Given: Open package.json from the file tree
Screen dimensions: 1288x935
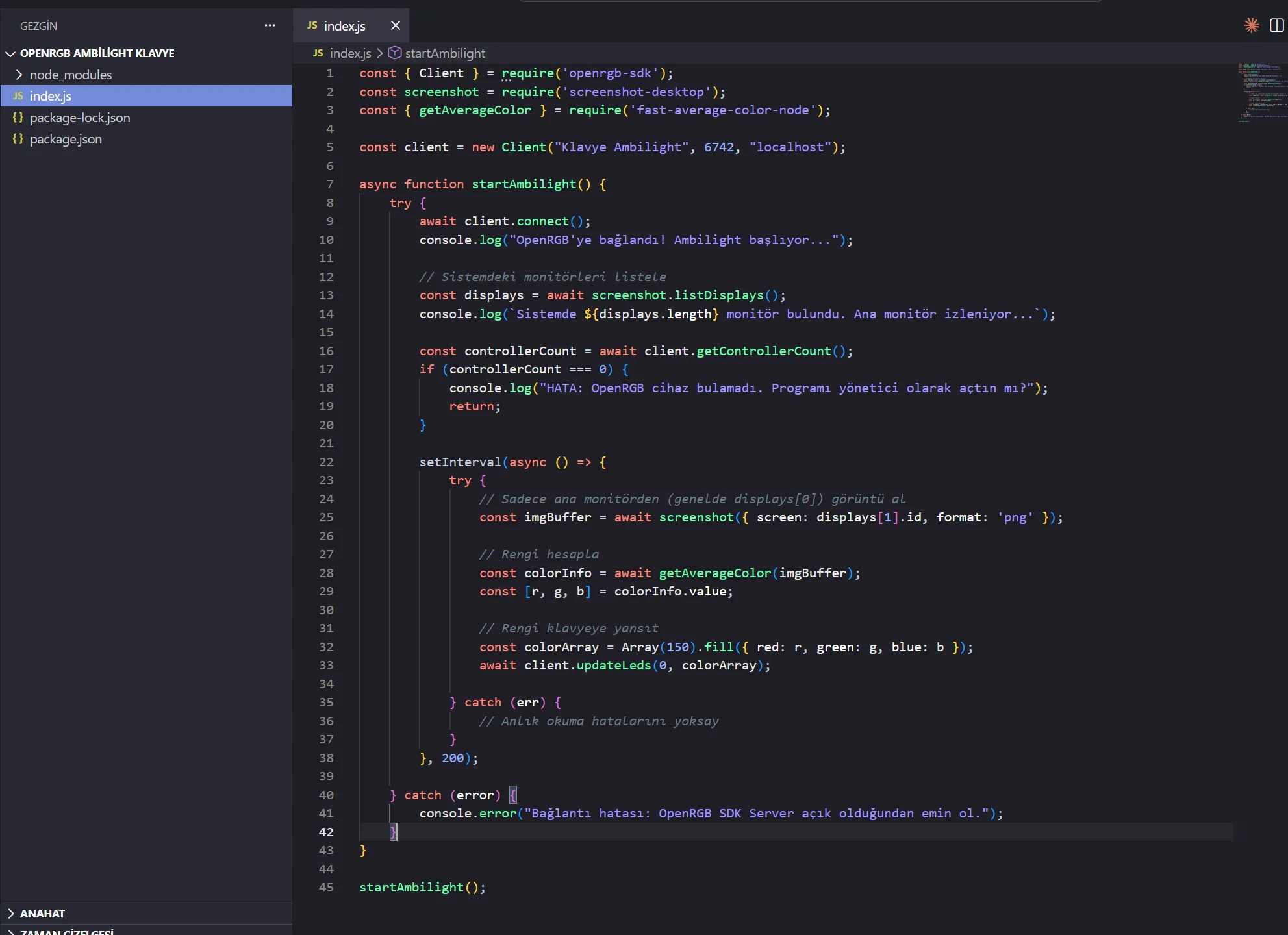Looking at the screenshot, I should point(66,139).
